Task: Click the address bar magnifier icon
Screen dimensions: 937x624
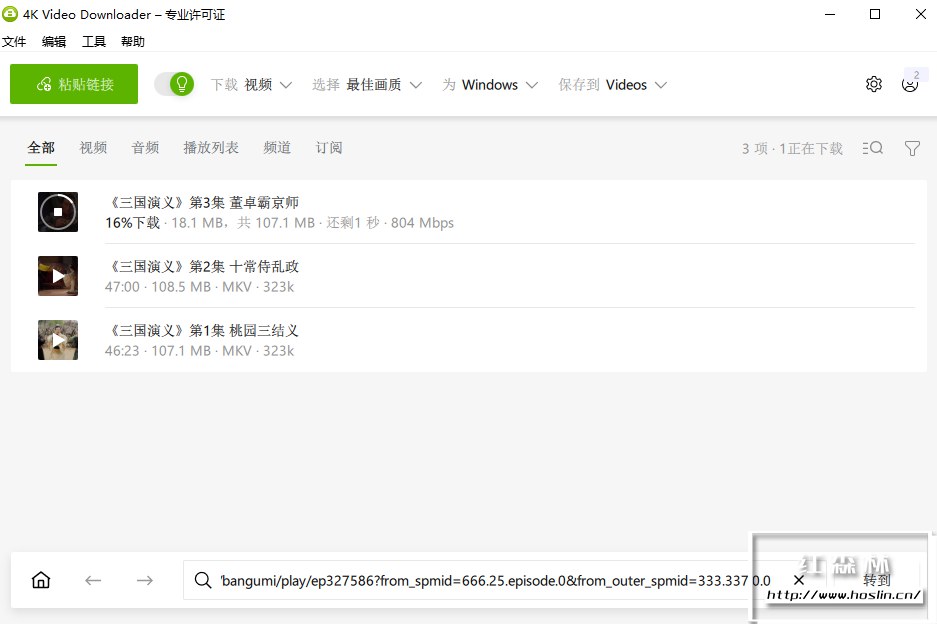Action: pos(203,580)
